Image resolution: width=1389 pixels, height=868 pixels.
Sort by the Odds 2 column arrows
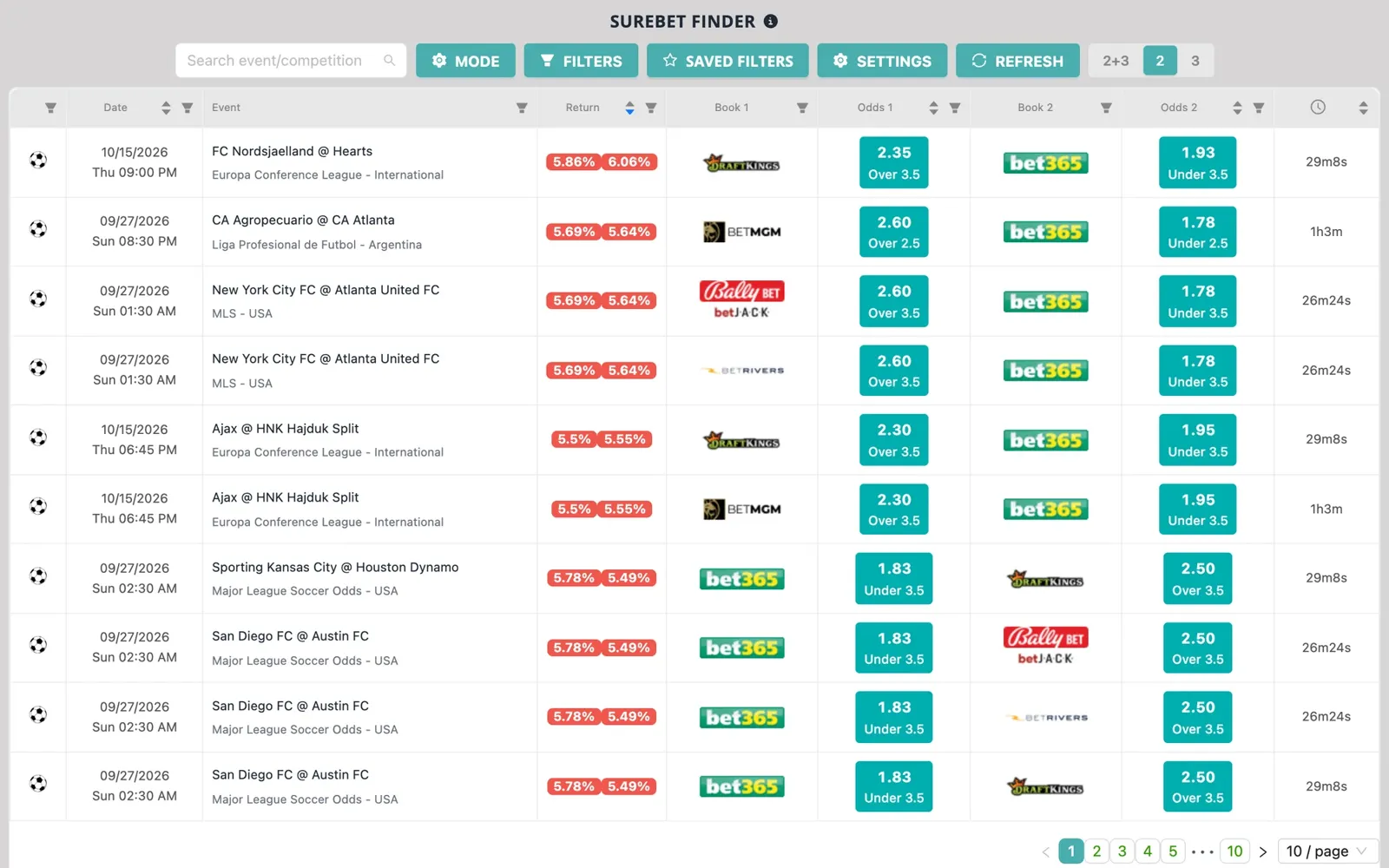(x=1237, y=108)
